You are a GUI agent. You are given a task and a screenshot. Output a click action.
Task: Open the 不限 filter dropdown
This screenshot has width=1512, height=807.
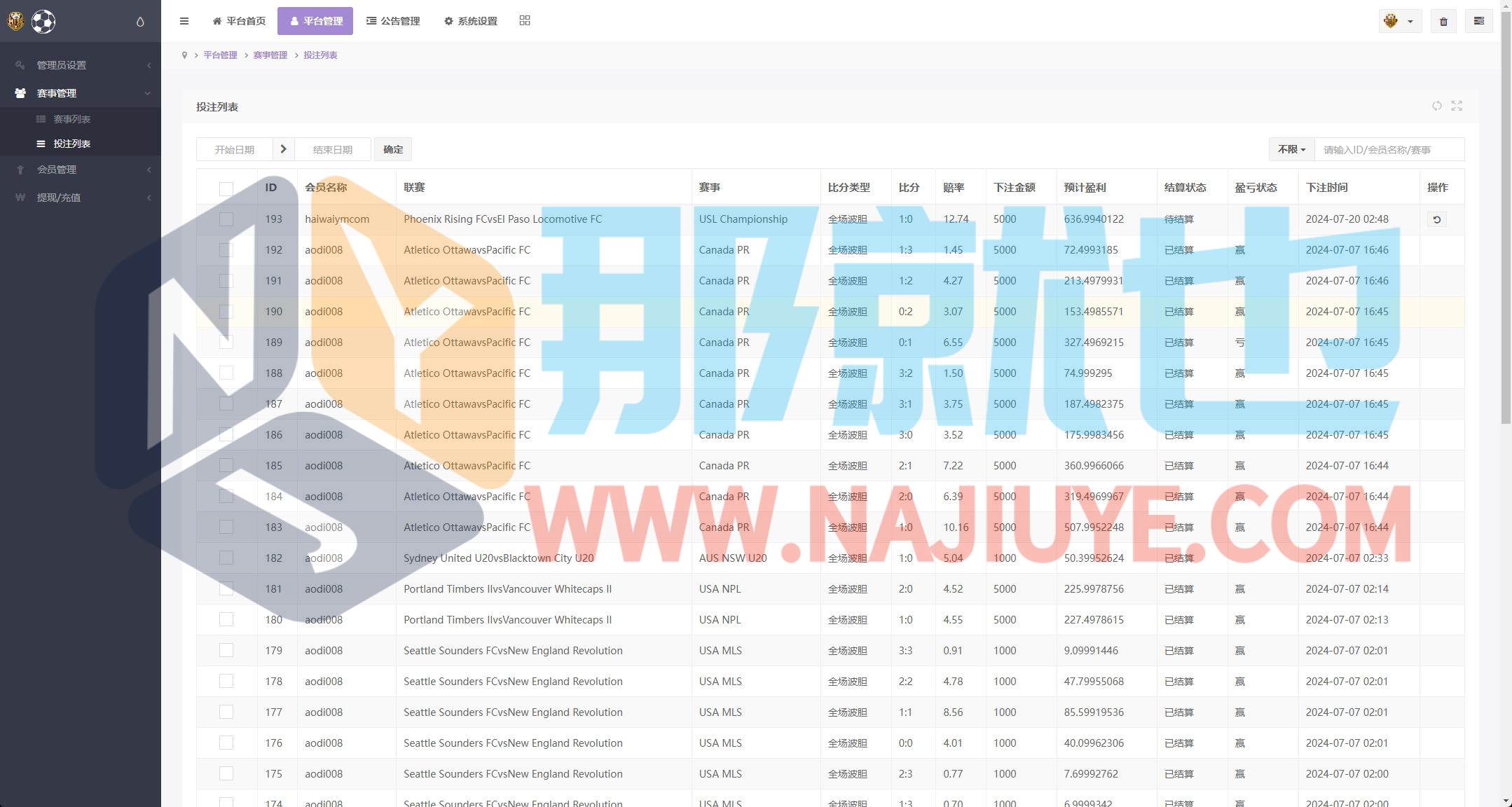tap(1291, 149)
